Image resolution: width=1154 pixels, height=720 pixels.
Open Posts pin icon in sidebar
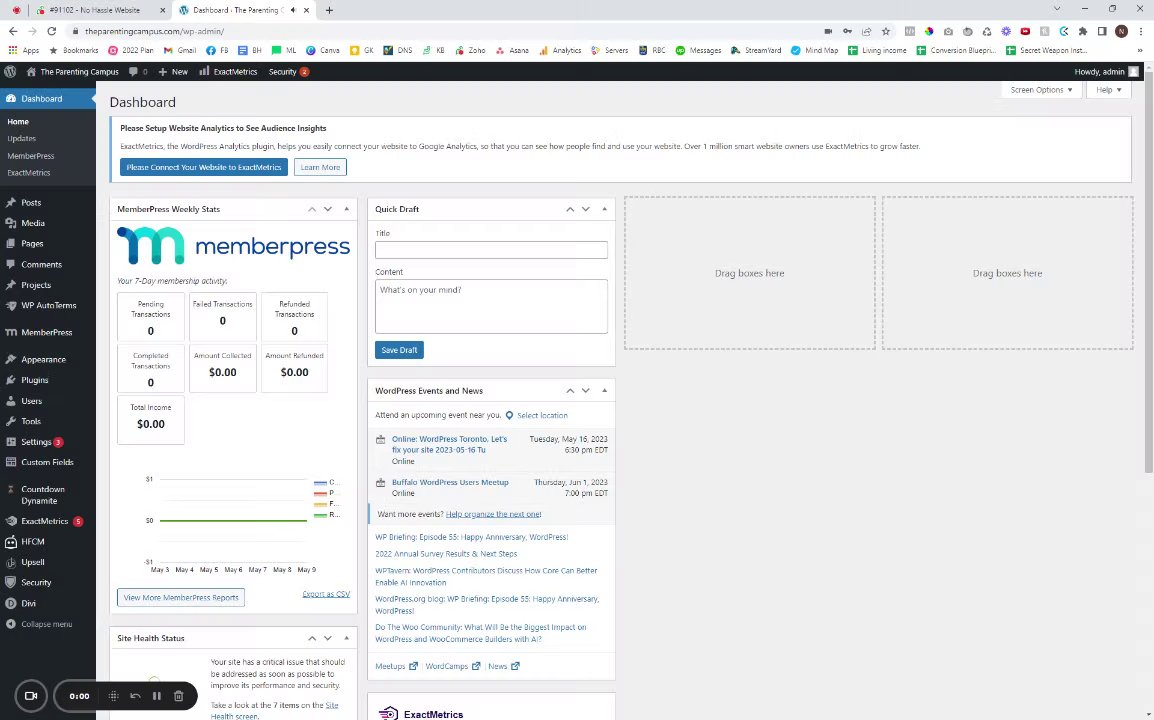pyautogui.click(x=10, y=202)
